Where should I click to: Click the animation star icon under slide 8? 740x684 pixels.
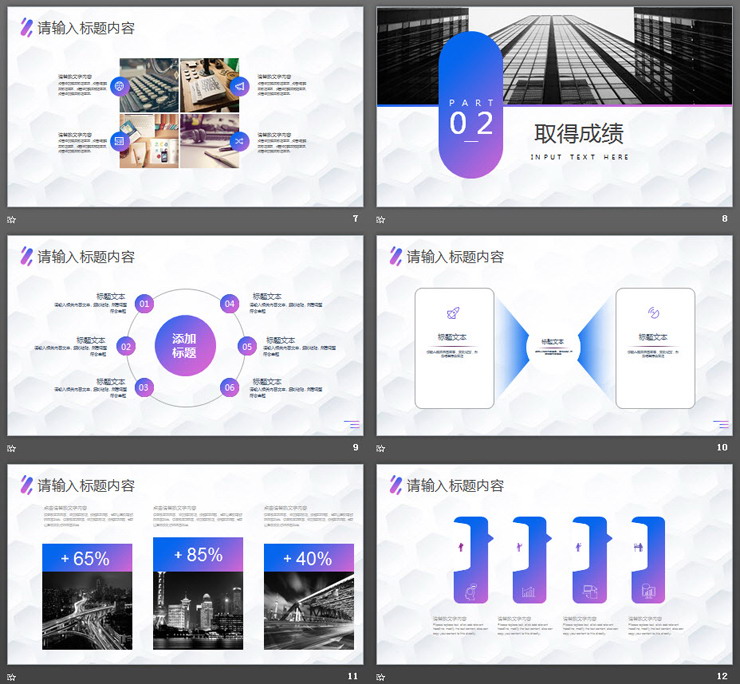[x=380, y=220]
